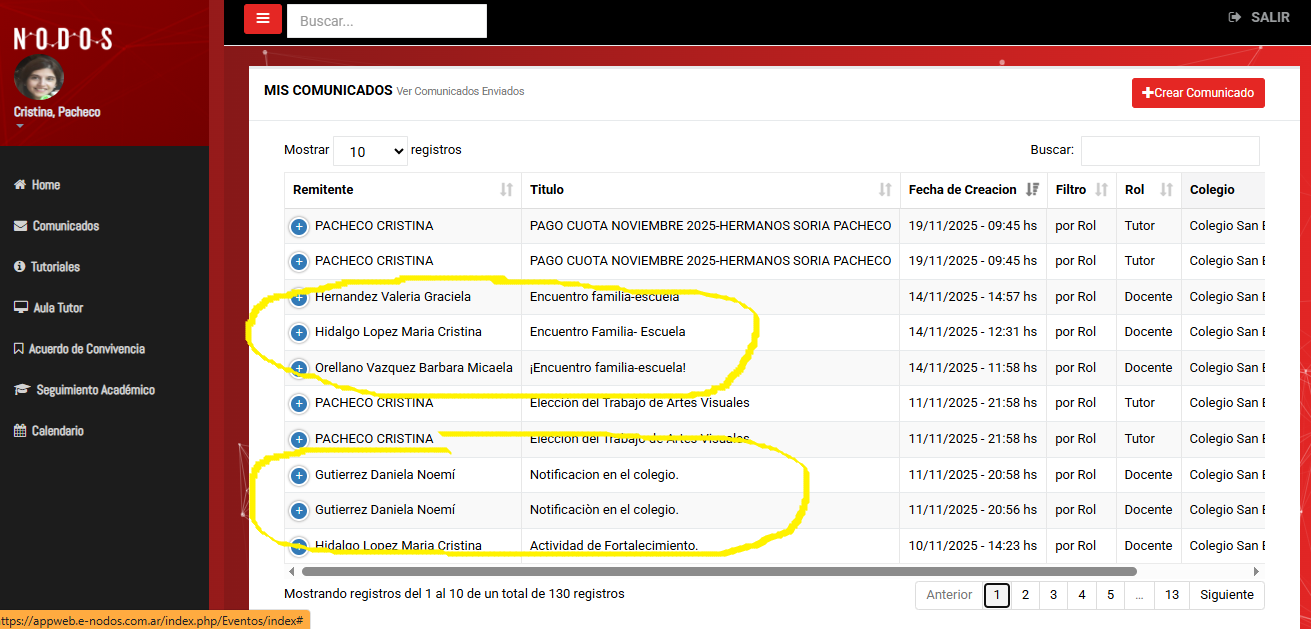1311x629 pixels.
Task: Expand user menu arrow under Cristina, Pacheco
Action: [19, 127]
